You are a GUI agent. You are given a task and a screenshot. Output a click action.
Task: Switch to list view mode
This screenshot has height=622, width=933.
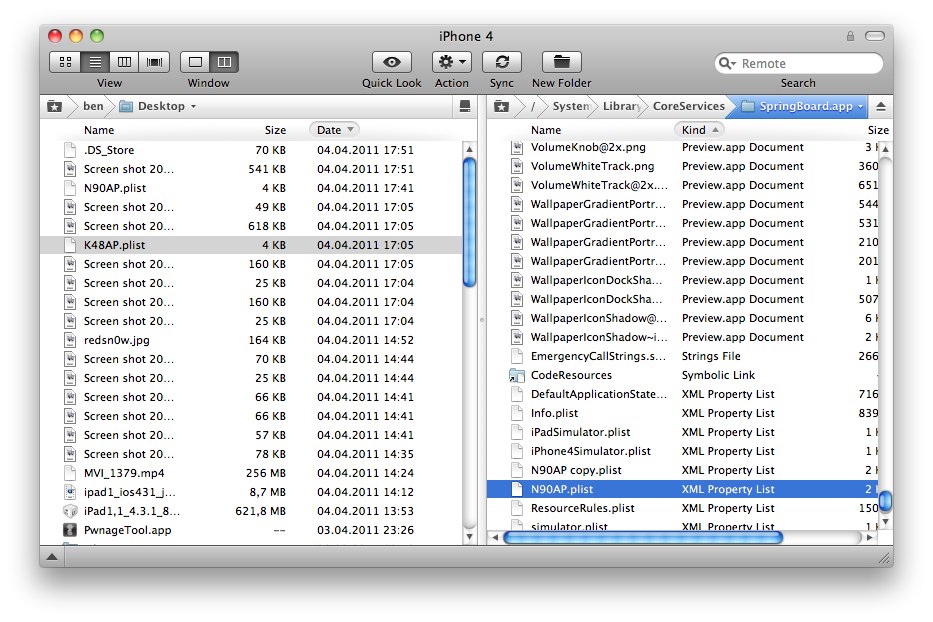[95, 62]
